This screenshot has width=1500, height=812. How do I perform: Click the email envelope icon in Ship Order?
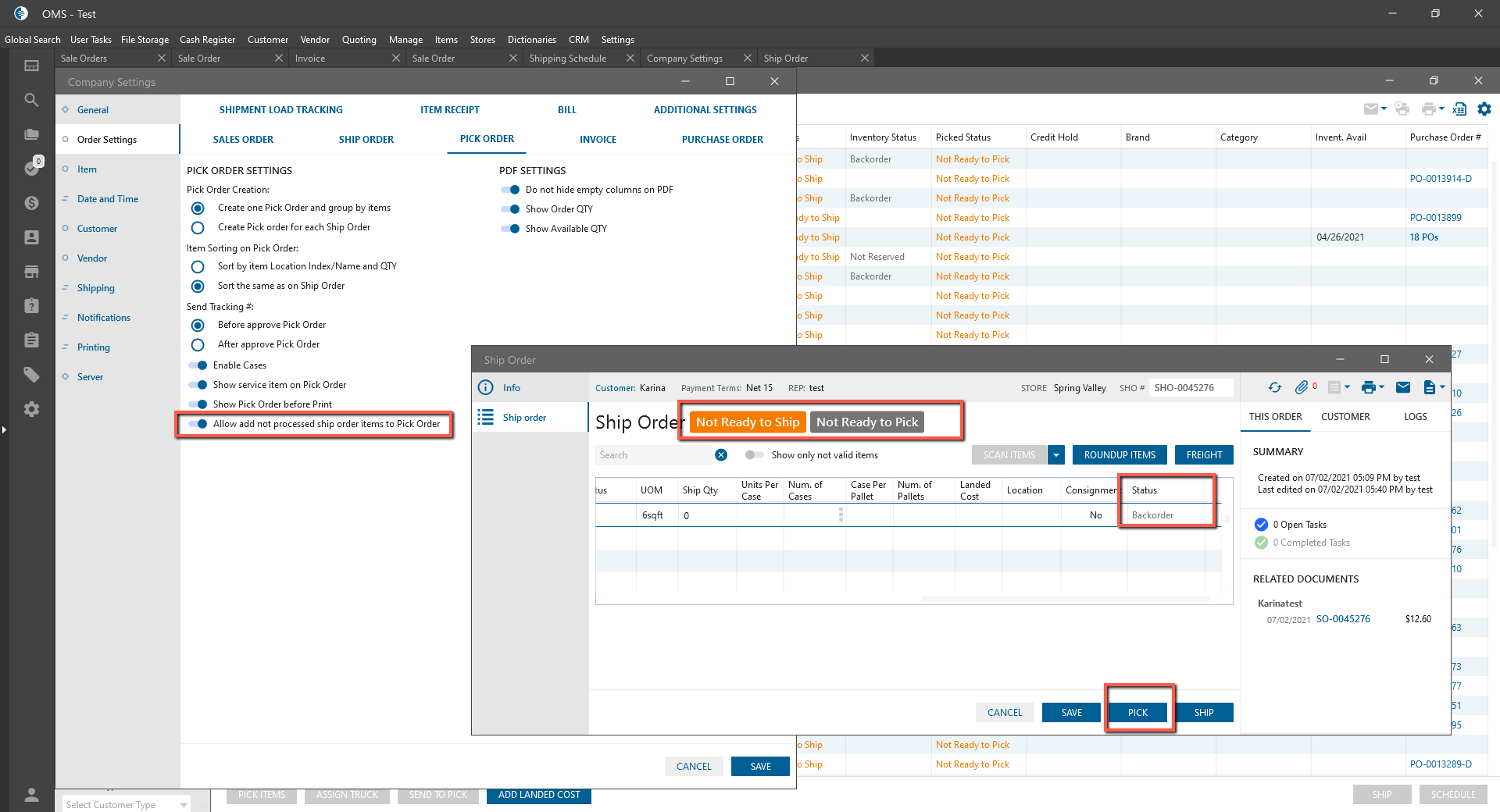point(1403,387)
